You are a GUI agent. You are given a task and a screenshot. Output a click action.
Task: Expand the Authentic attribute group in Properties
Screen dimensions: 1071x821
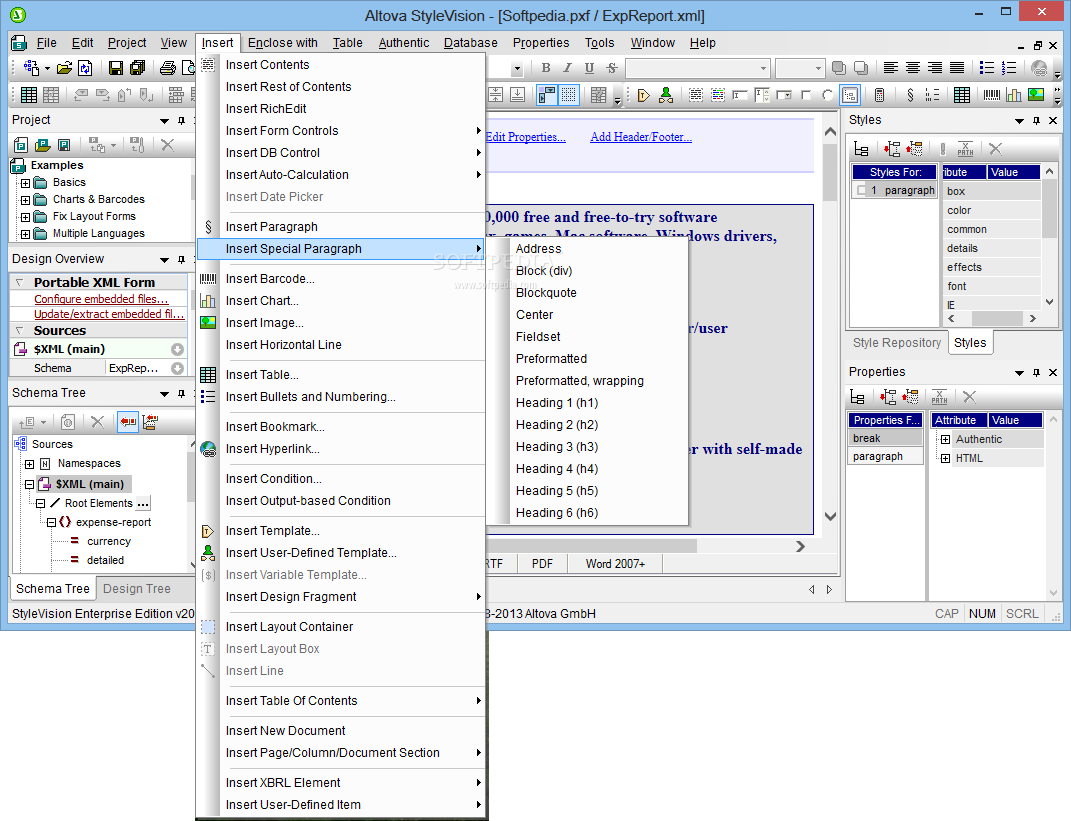coord(945,439)
